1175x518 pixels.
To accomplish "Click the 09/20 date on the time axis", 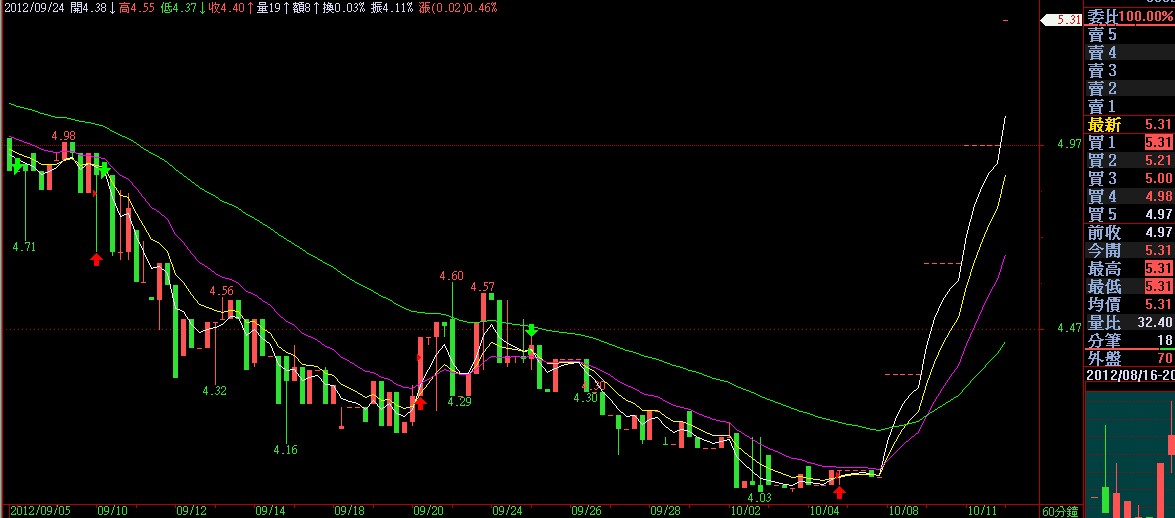I will [x=428, y=511].
